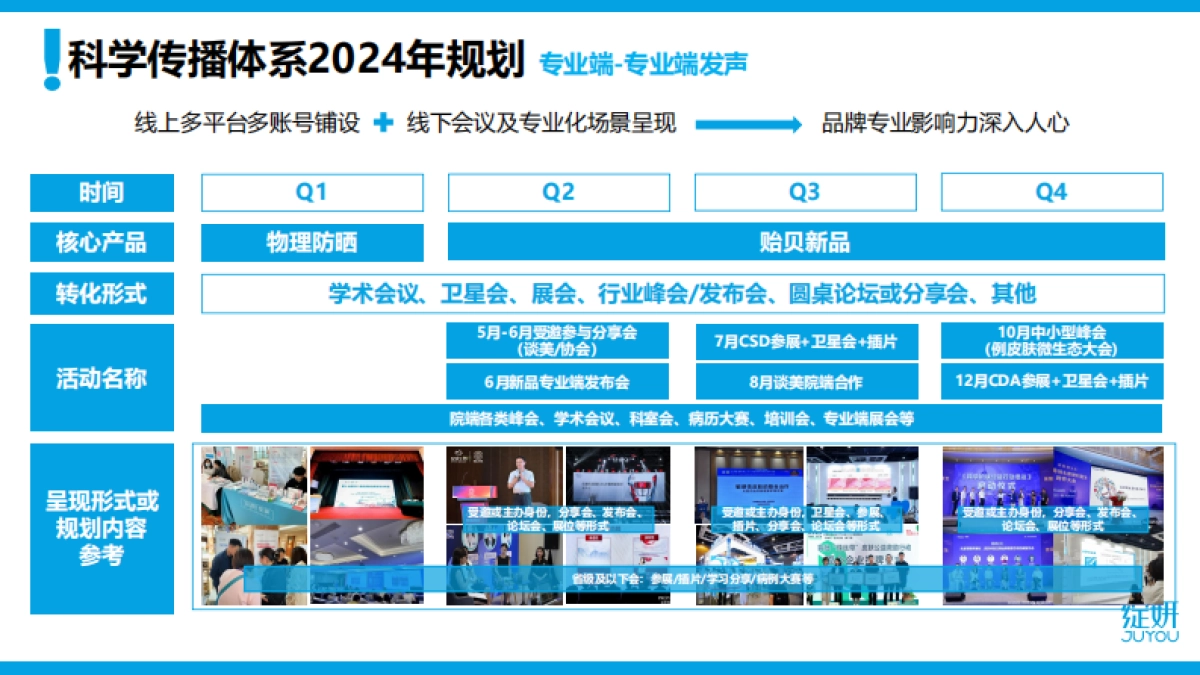
Task: Click the blue exclamation mark icon beside the title
Action: [x=54, y=57]
